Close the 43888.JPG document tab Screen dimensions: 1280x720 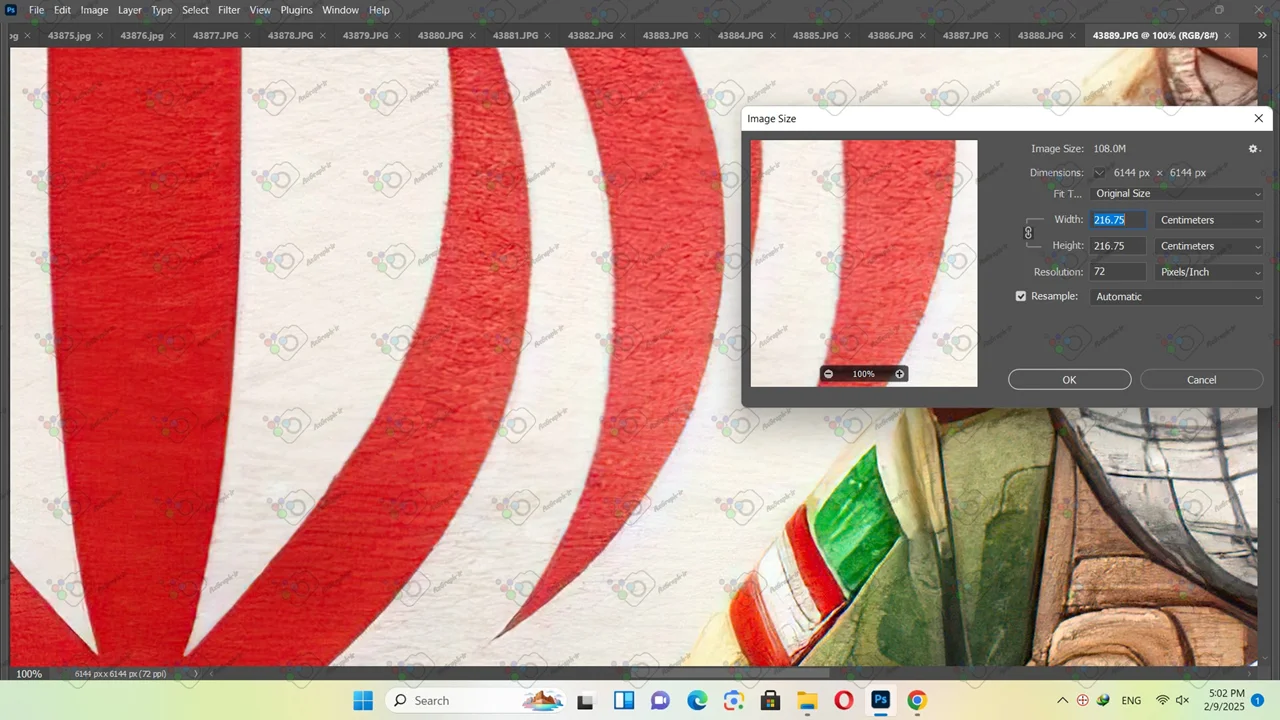pos(1073,35)
